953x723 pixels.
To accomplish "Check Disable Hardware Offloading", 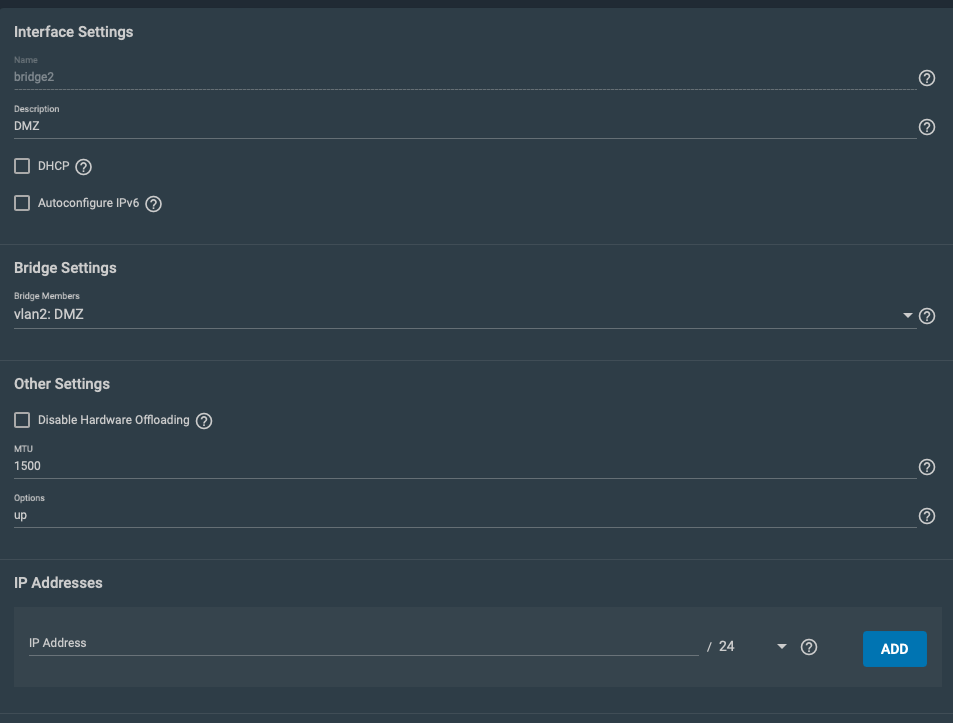I will 22,420.
